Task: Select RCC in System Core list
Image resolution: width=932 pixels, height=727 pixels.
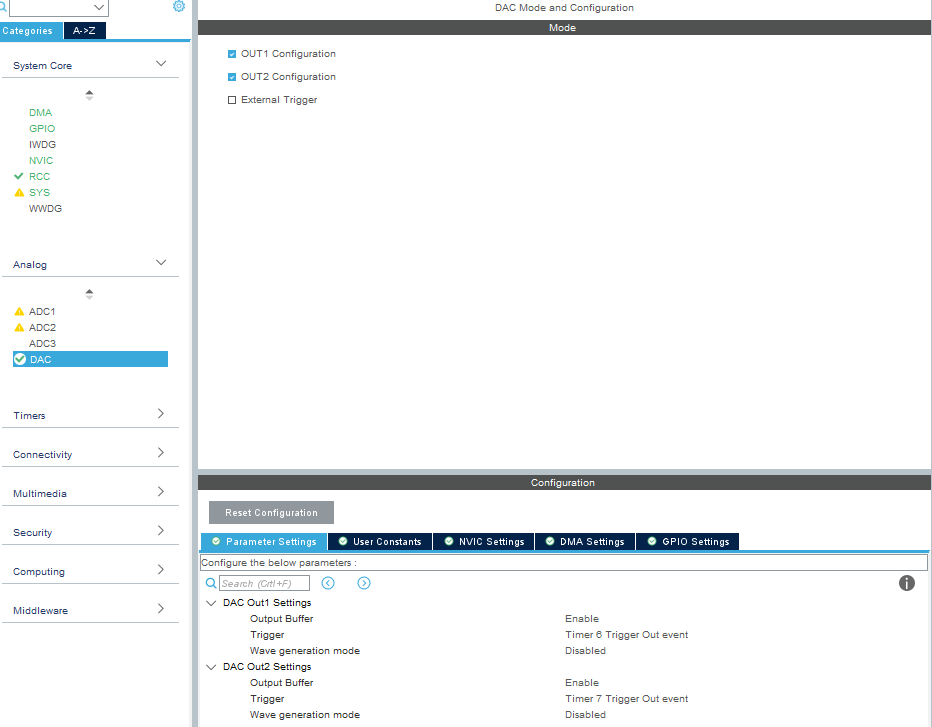Action: (39, 177)
